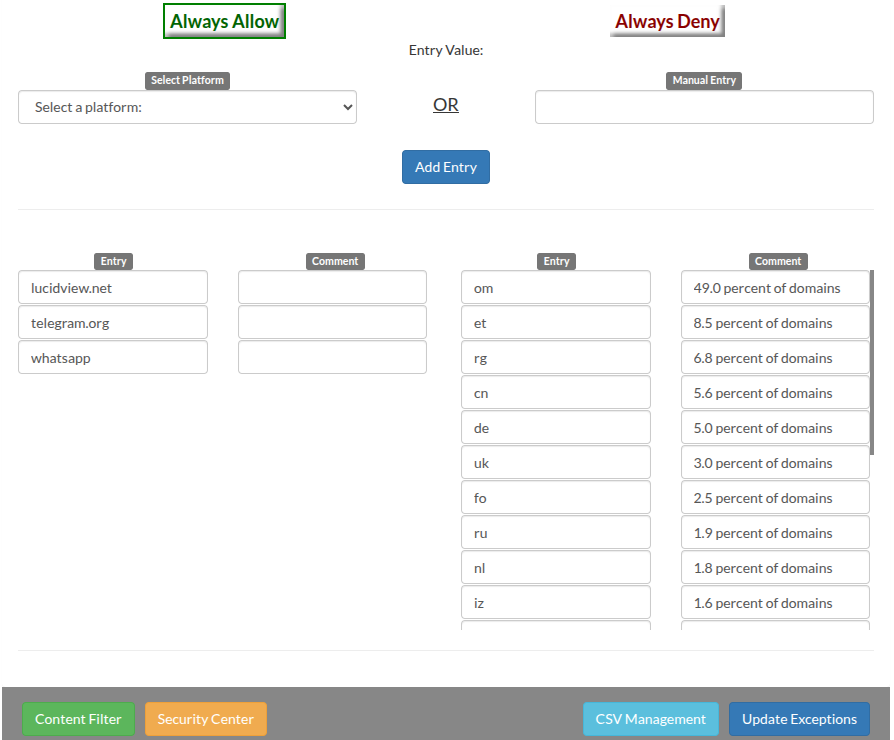The width and height of the screenshot is (894, 740).
Task: Select the 'om' deny entry field
Action: click(556, 288)
